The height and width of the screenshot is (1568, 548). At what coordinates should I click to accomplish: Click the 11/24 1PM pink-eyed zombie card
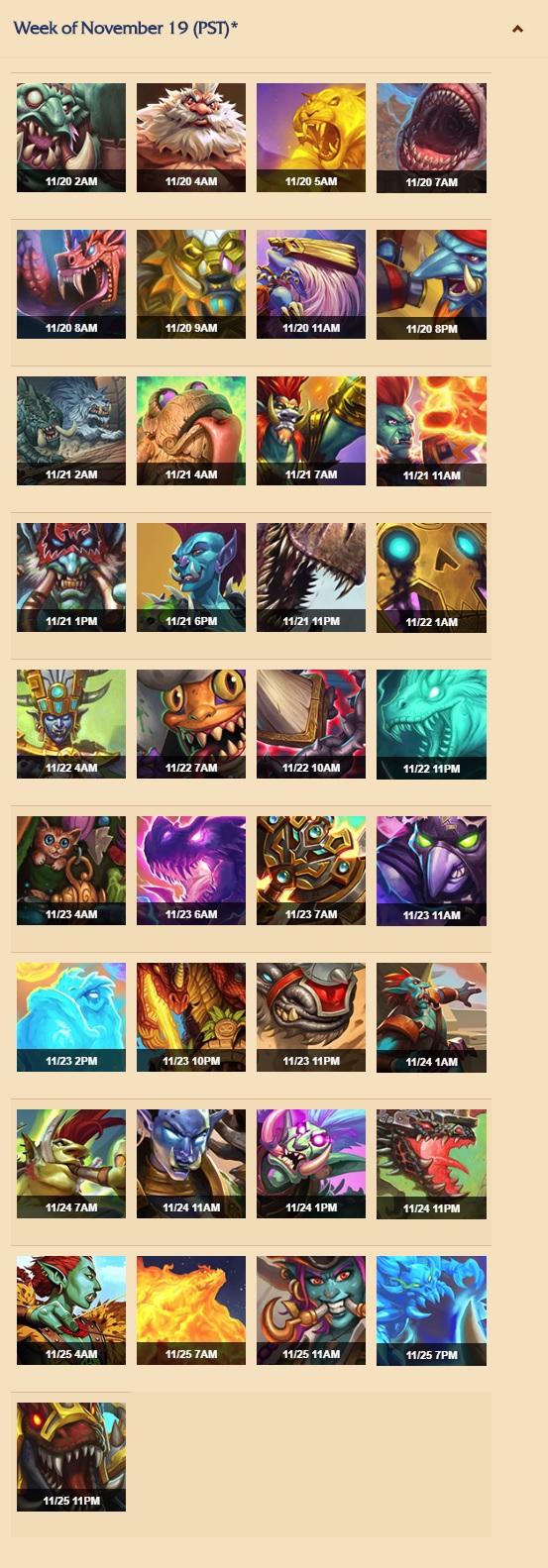pyautogui.click(x=311, y=1164)
